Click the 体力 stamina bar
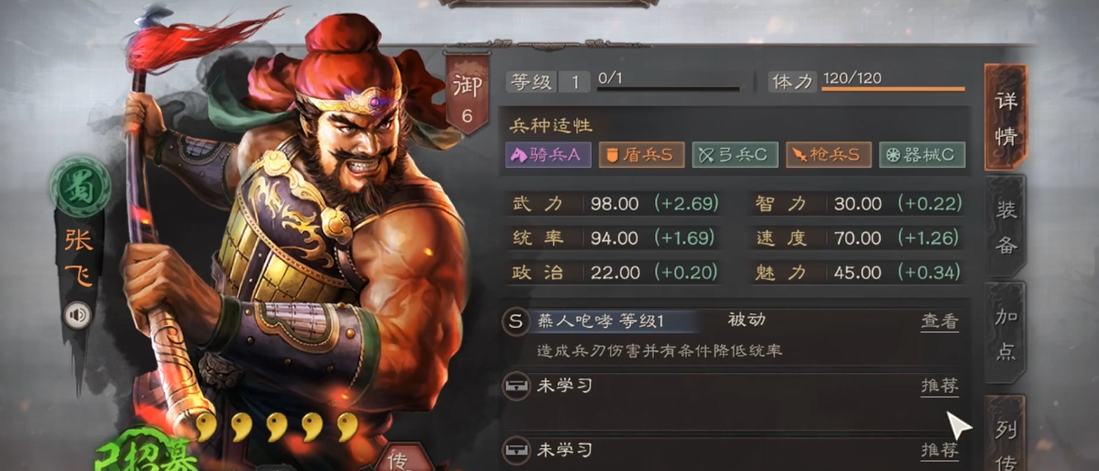Image resolution: width=1099 pixels, height=471 pixels. point(893,89)
